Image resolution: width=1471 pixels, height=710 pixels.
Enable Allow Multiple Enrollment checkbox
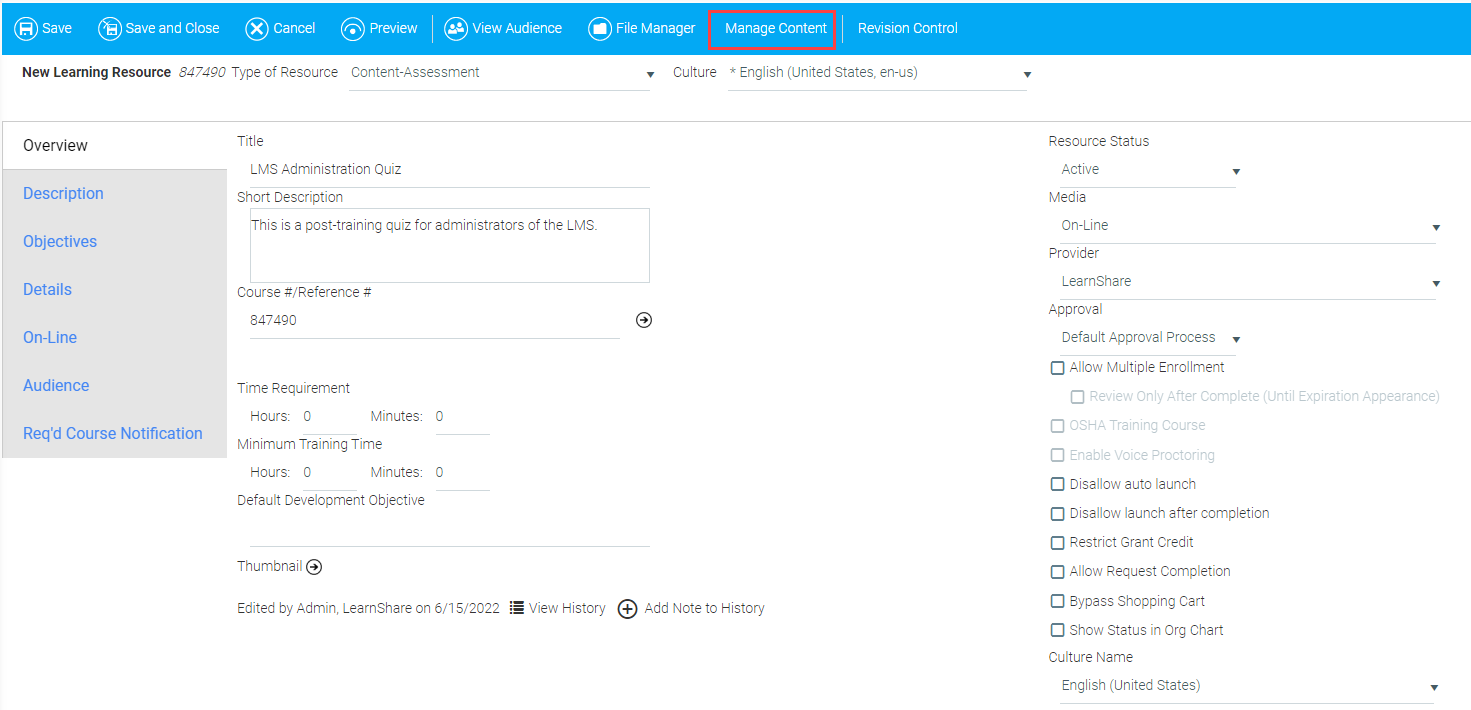coord(1057,368)
